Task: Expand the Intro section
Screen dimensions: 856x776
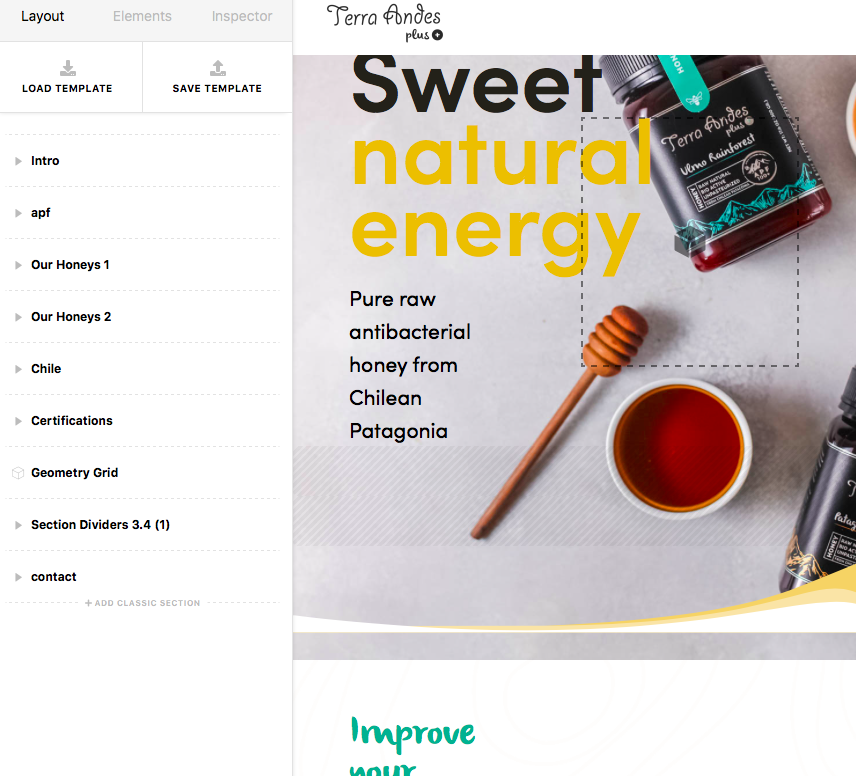Action: pyautogui.click(x=18, y=161)
